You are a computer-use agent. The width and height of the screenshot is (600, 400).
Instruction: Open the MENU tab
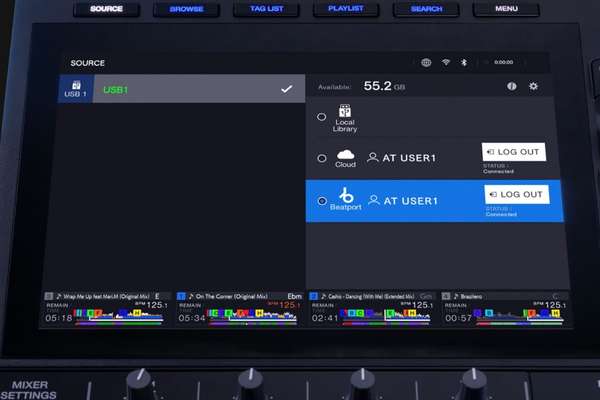coord(506,8)
